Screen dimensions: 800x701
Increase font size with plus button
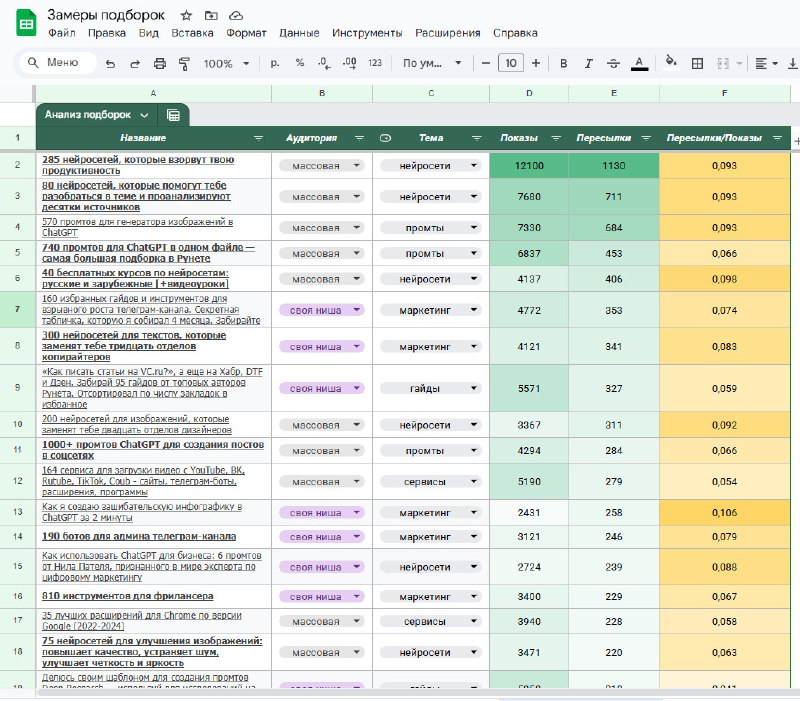tap(536, 63)
